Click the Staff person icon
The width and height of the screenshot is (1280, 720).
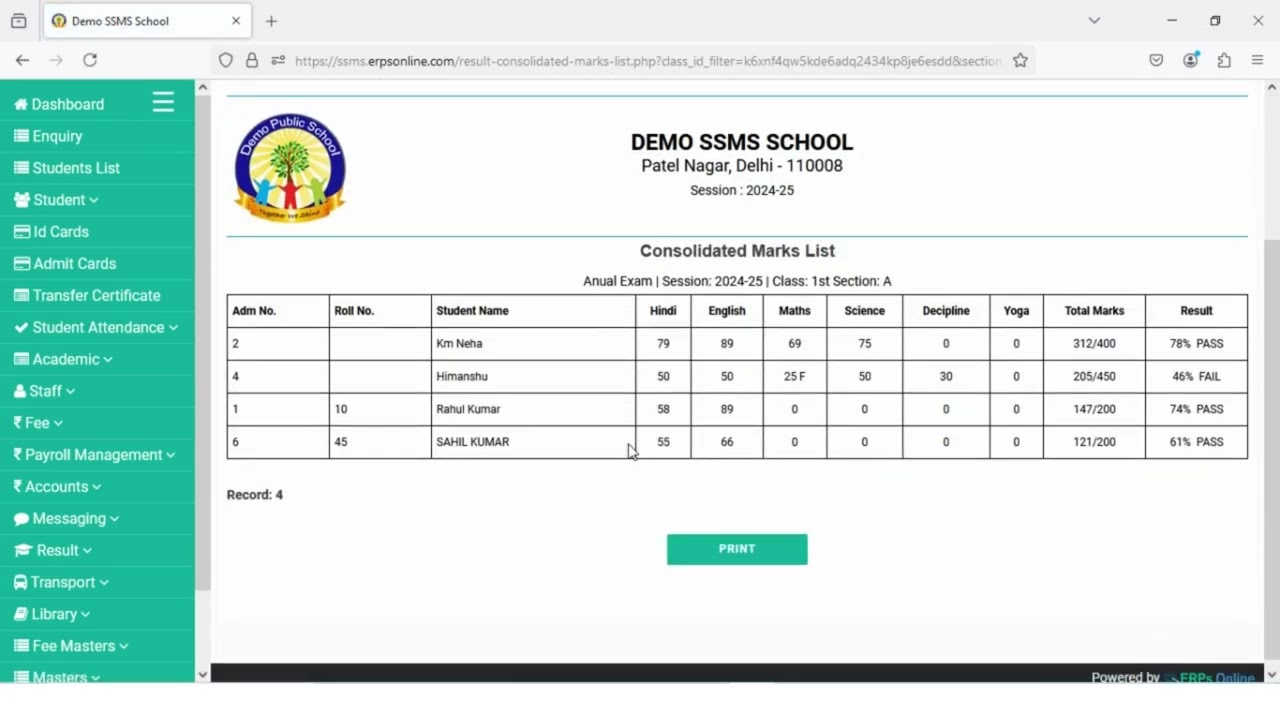(x=20, y=391)
